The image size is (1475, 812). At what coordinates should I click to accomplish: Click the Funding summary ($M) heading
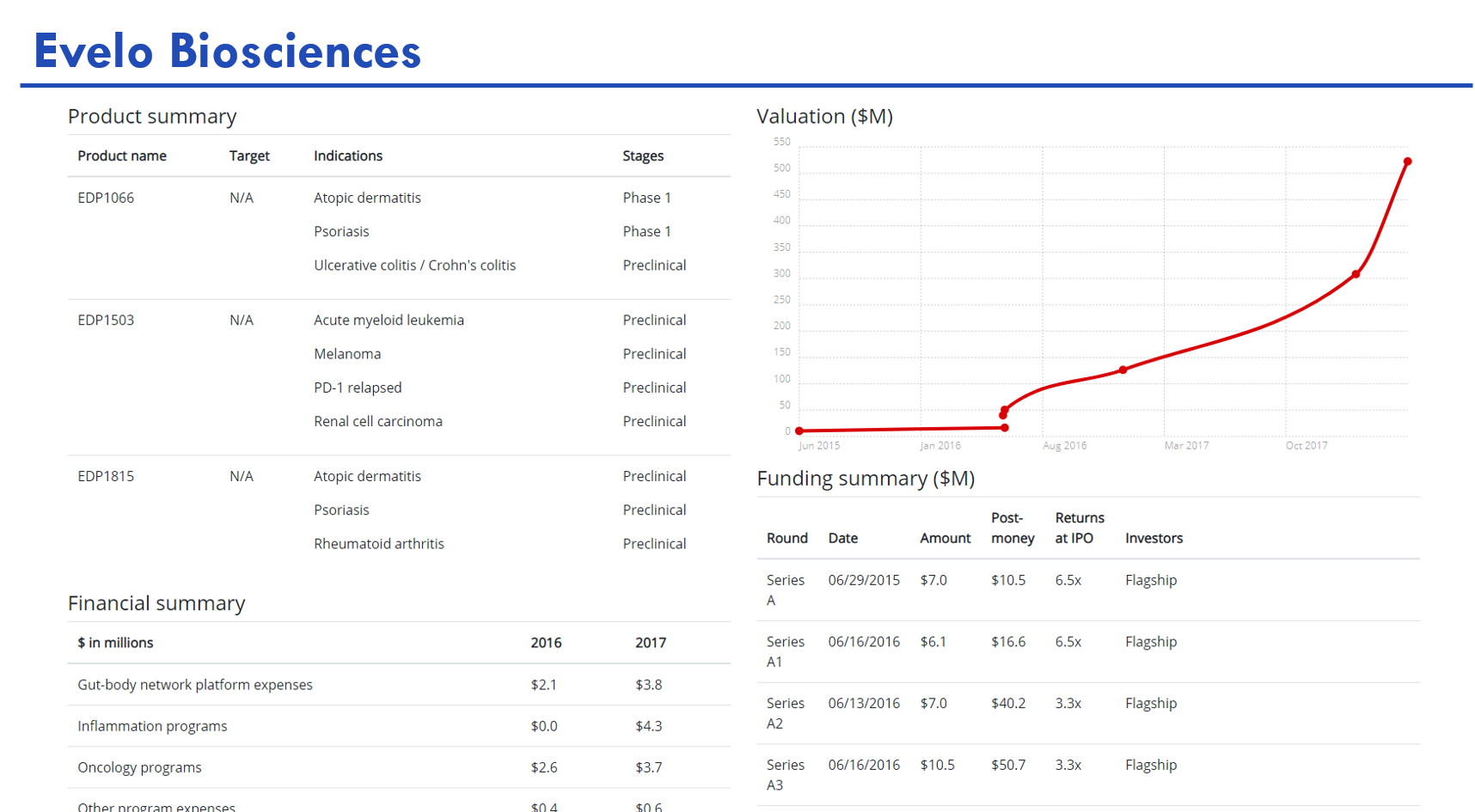(x=866, y=479)
